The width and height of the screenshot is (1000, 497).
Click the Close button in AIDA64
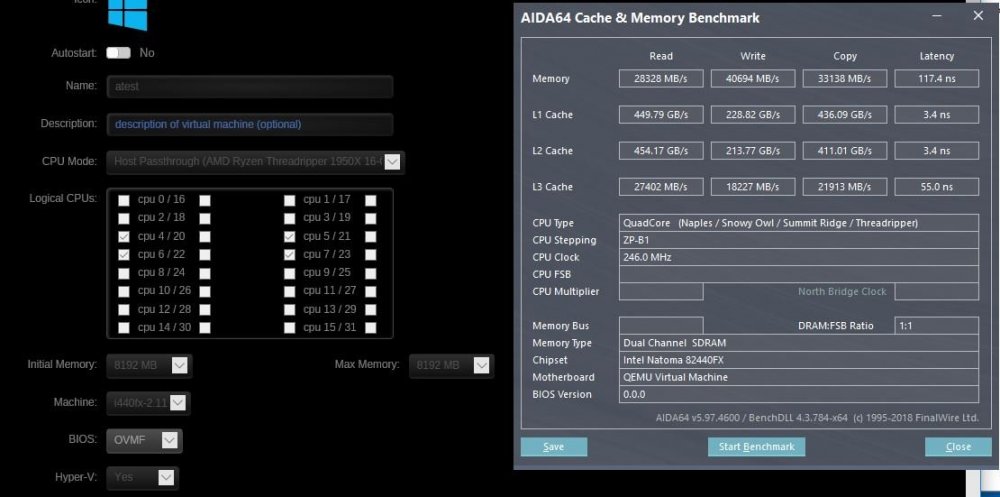[958, 447]
